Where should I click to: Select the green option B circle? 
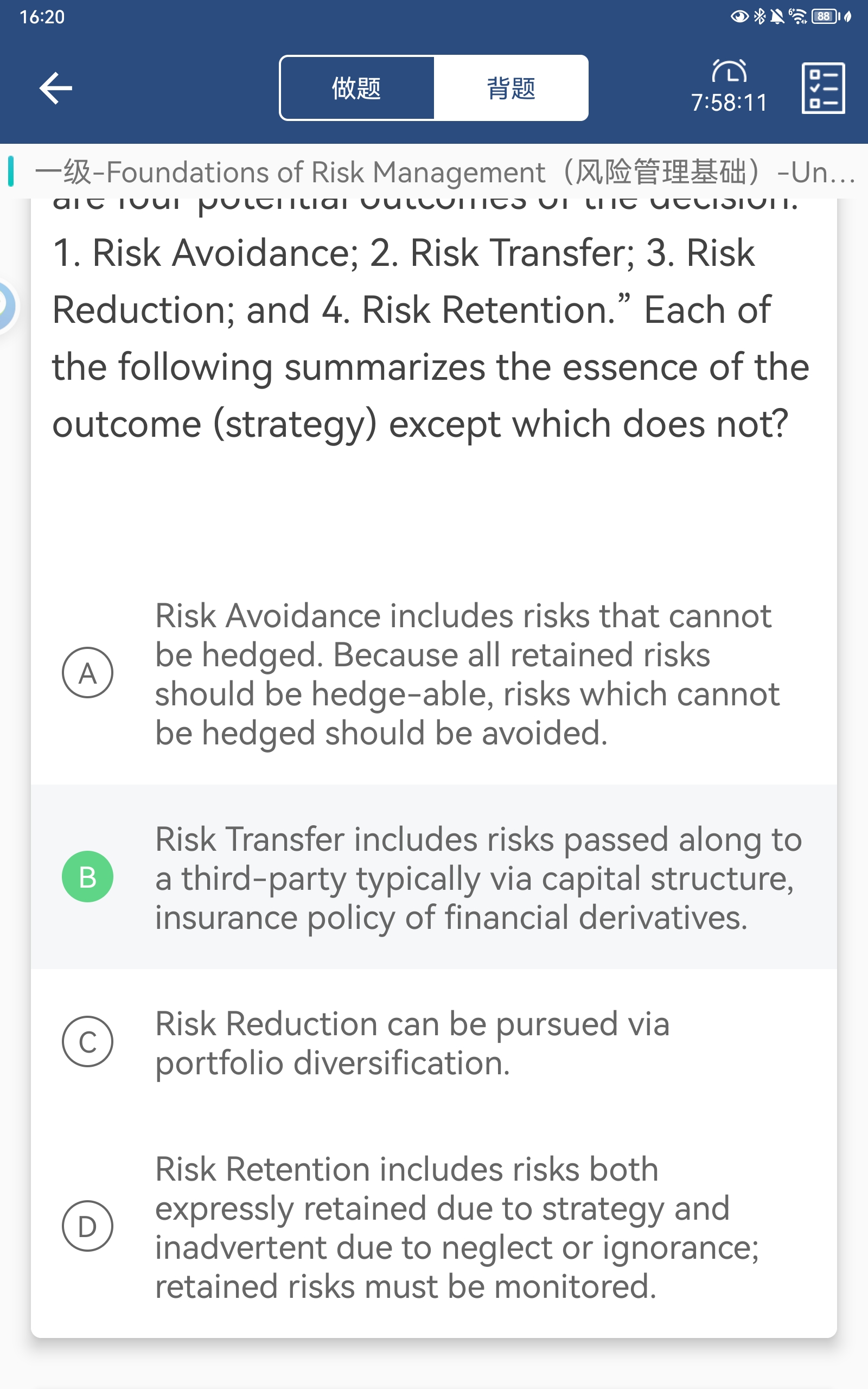click(87, 876)
